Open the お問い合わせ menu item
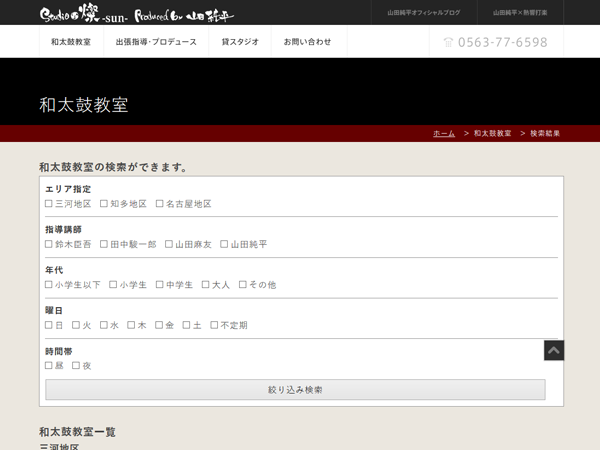Viewport: 600px width, 450px height. pyautogui.click(x=307, y=42)
